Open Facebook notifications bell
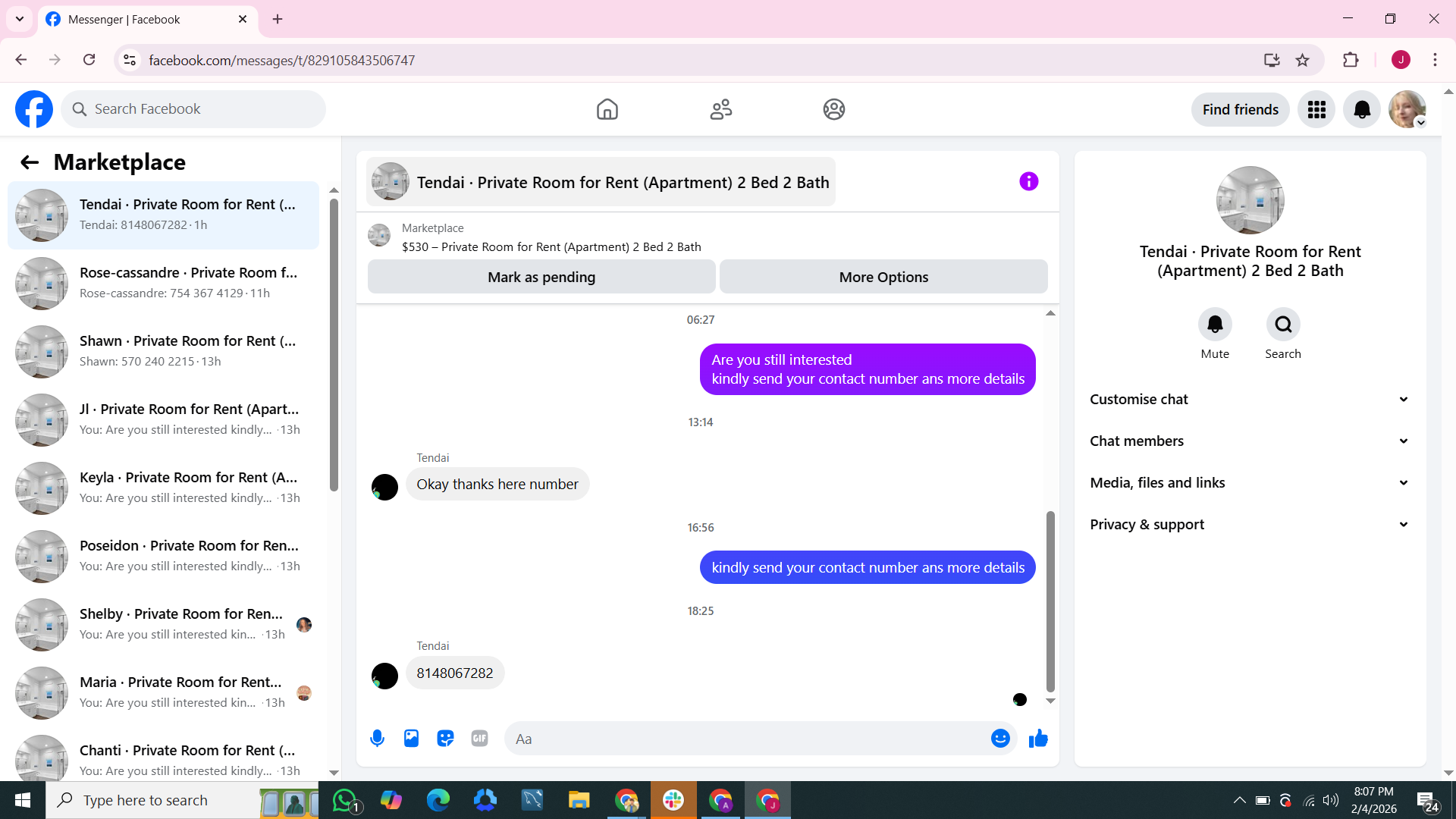This screenshot has height=819, width=1456. pos(1362,110)
